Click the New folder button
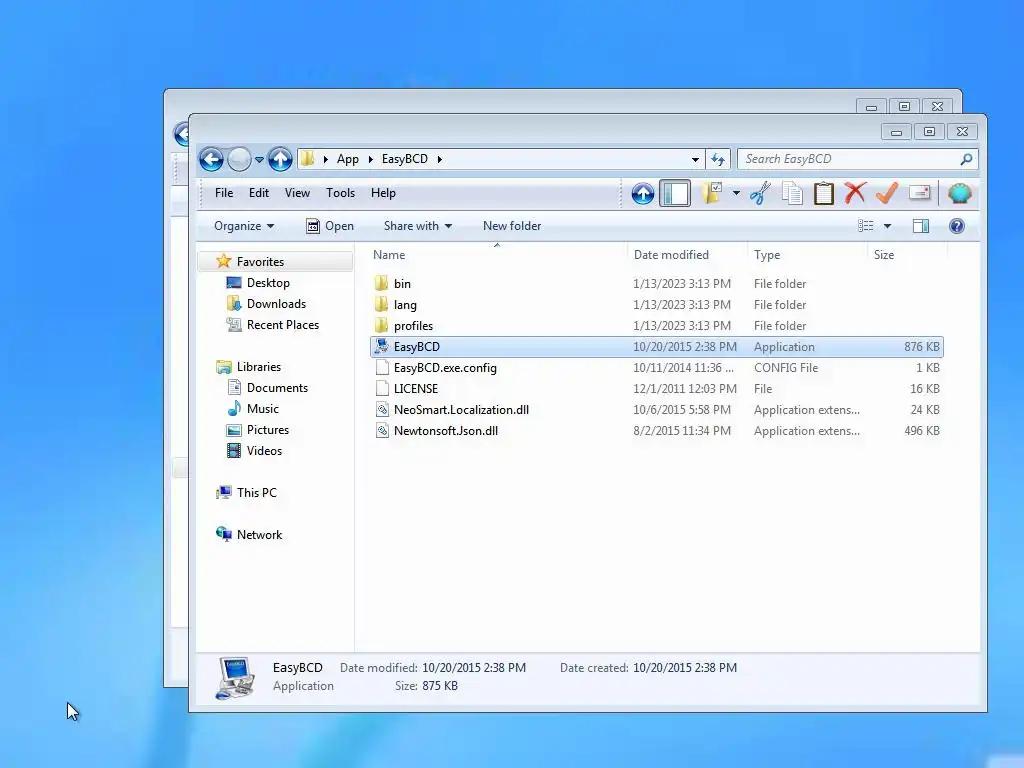The height and width of the screenshot is (768, 1024). [x=512, y=226]
